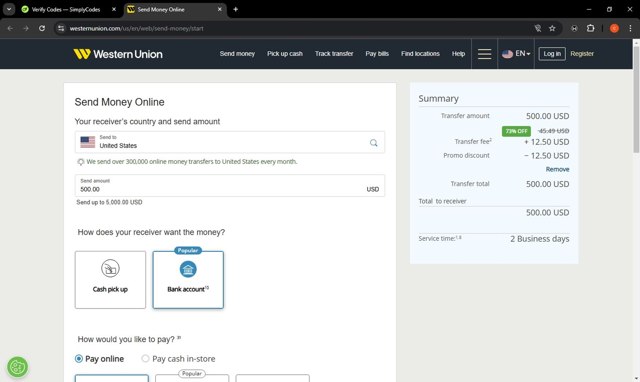Open the tab search dropdown arrow
Image resolution: width=640 pixels, height=382 pixels.
coord(9,9)
